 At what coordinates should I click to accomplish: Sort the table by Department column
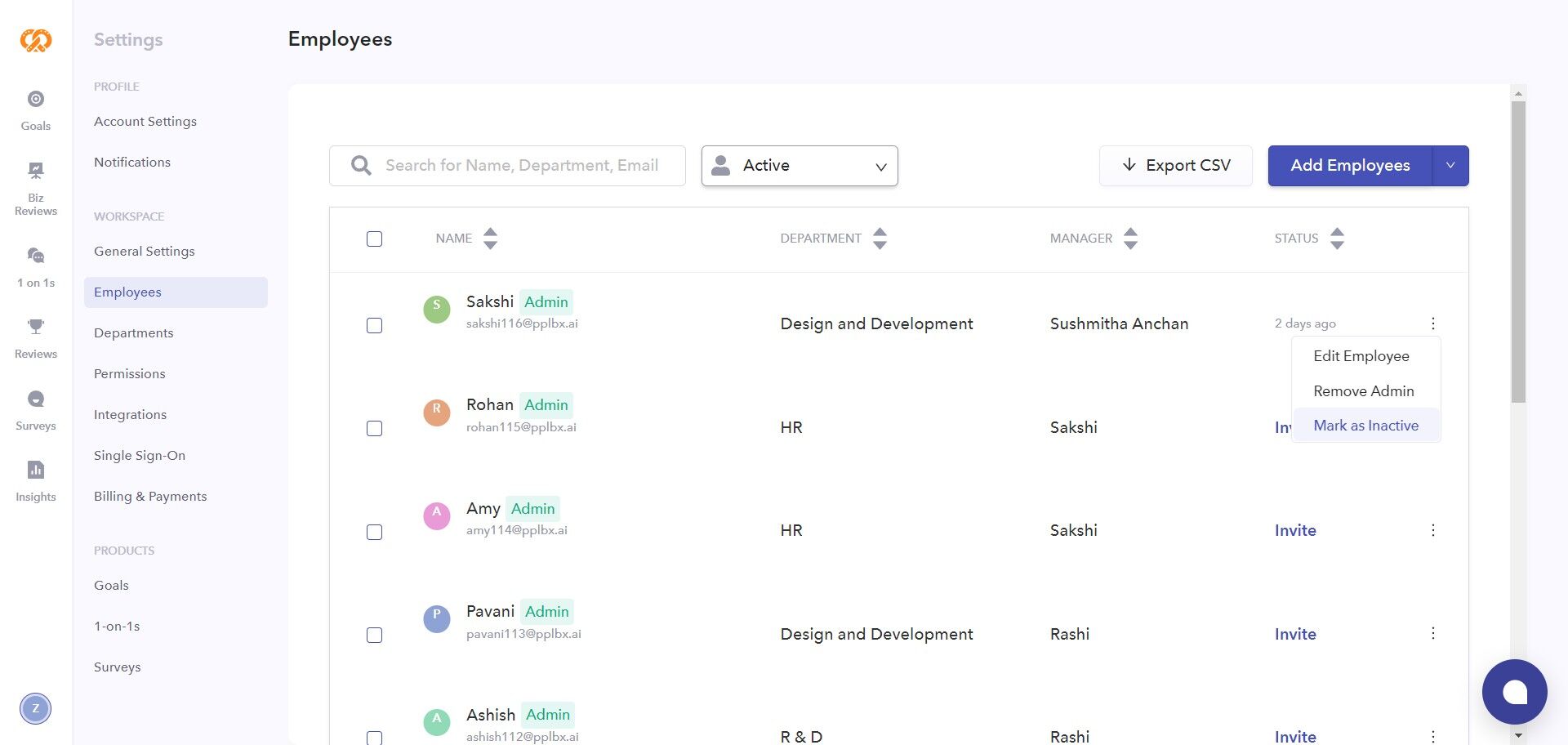pyautogui.click(x=879, y=239)
